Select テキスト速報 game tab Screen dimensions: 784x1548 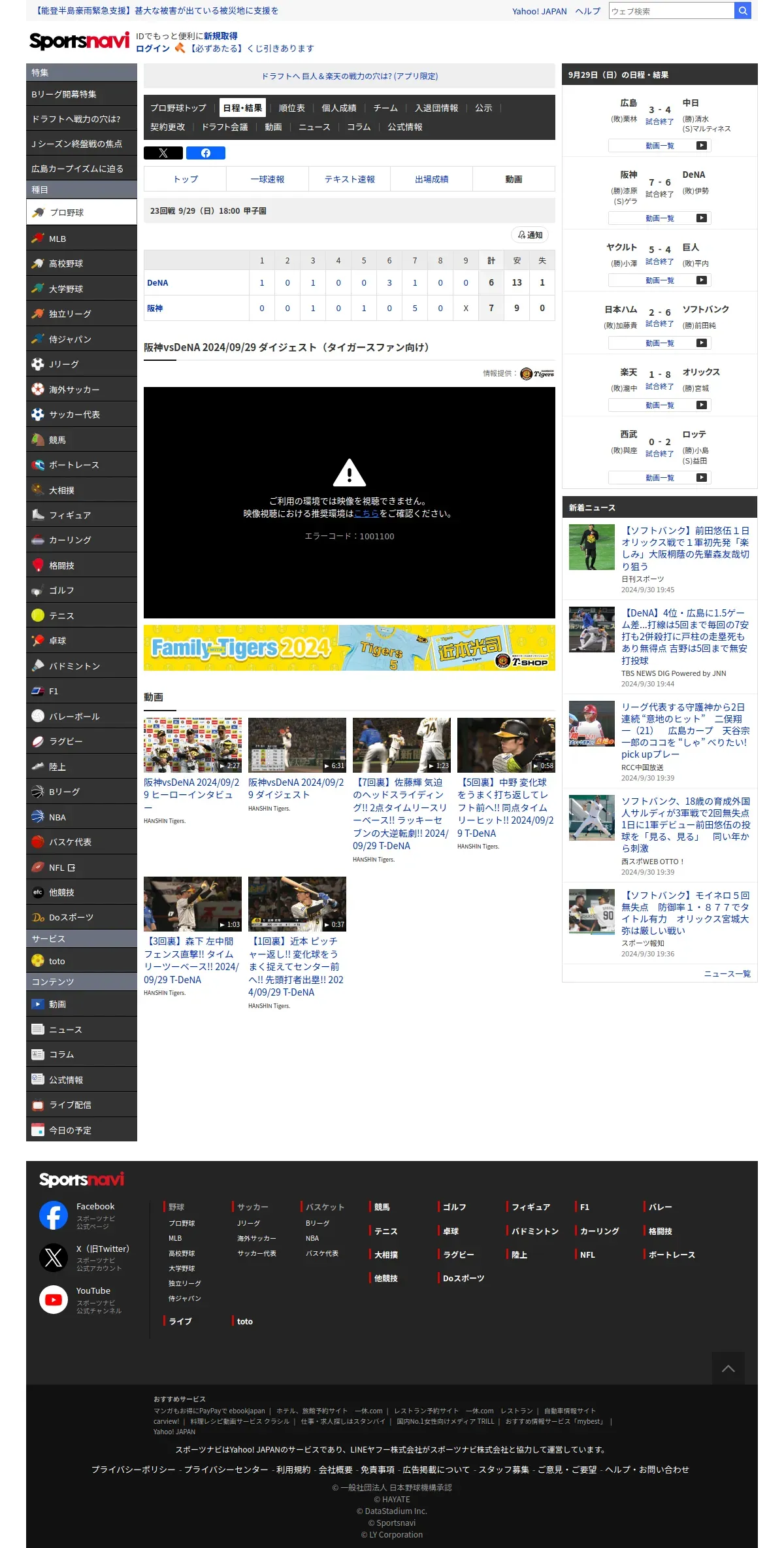pos(350,178)
